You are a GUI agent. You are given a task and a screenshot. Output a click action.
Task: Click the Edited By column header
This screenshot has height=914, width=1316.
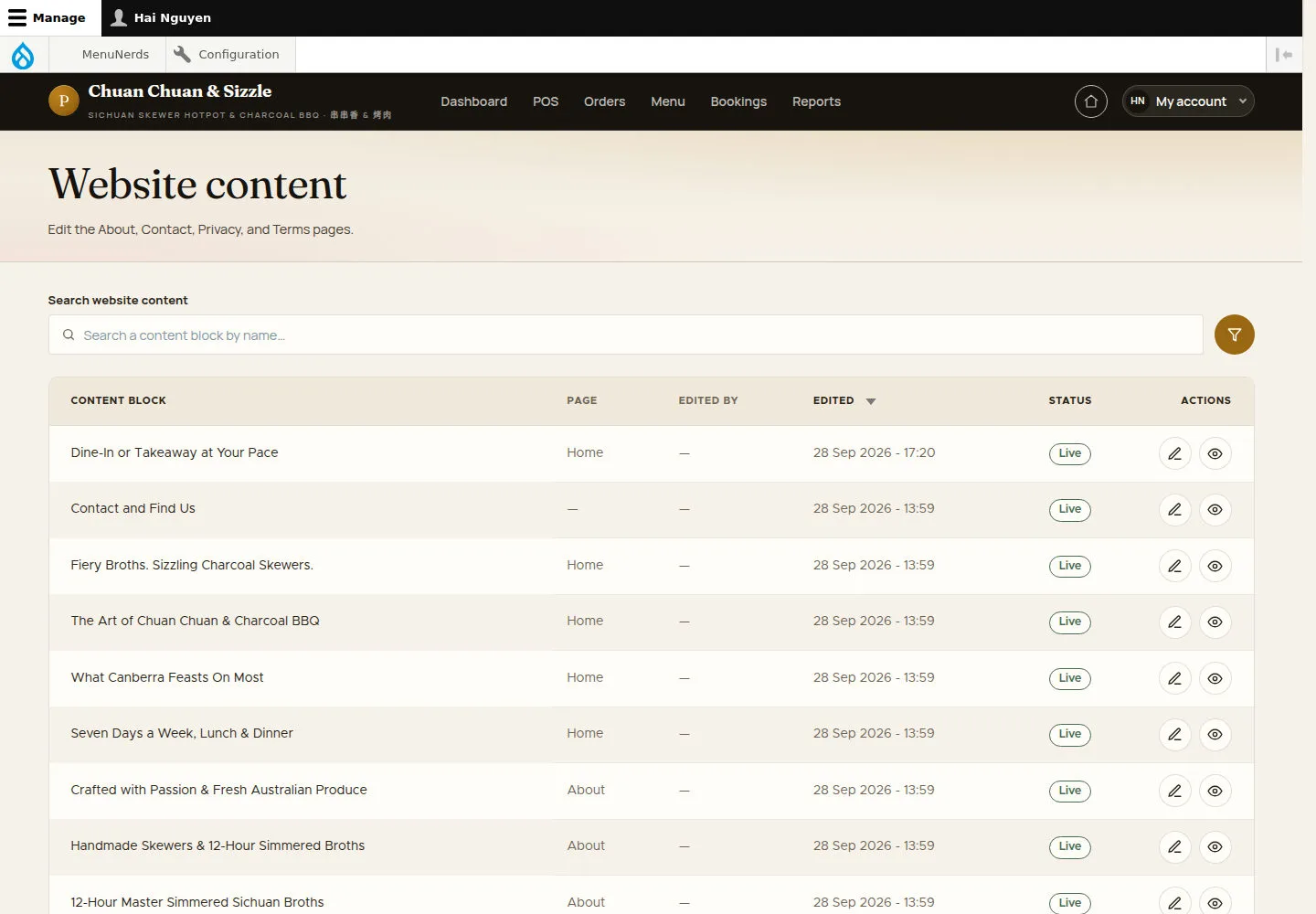click(708, 400)
